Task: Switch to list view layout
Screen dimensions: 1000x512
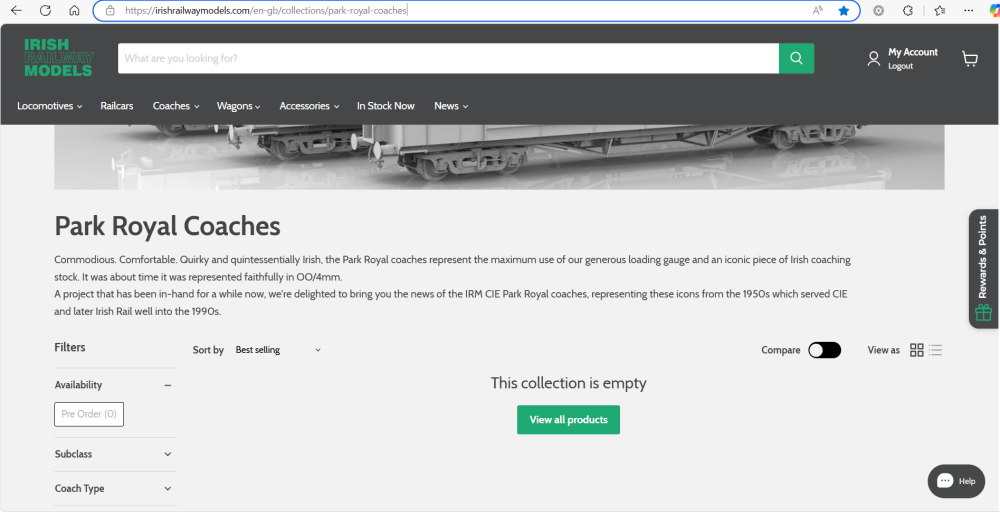Action: (x=935, y=350)
